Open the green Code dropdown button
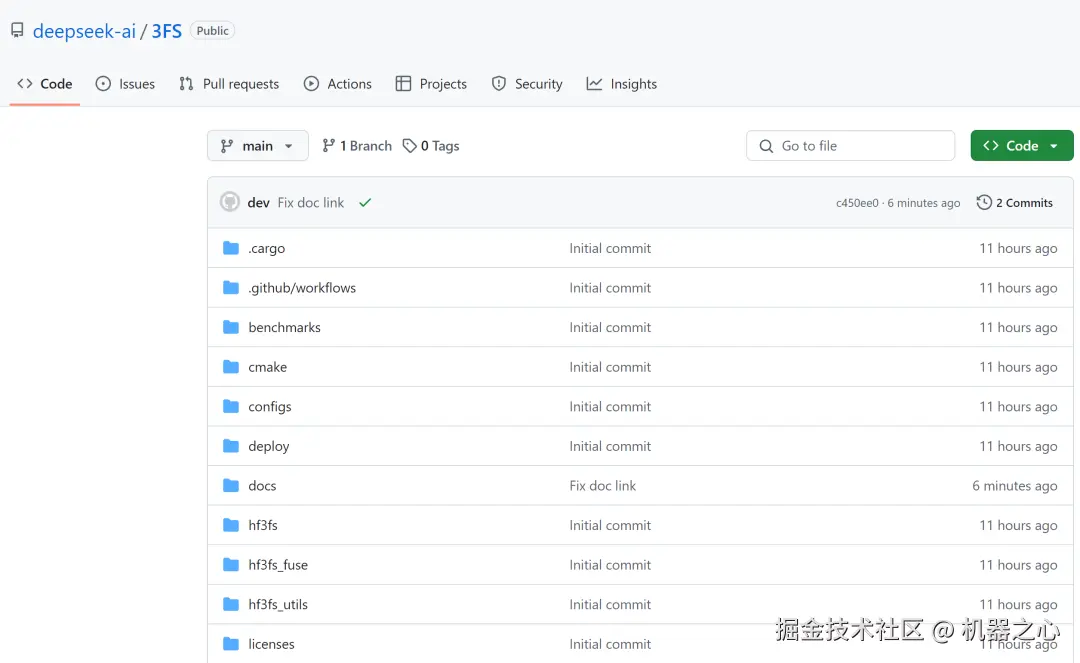This screenshot has height=663, width=1080. point(1022,146)
